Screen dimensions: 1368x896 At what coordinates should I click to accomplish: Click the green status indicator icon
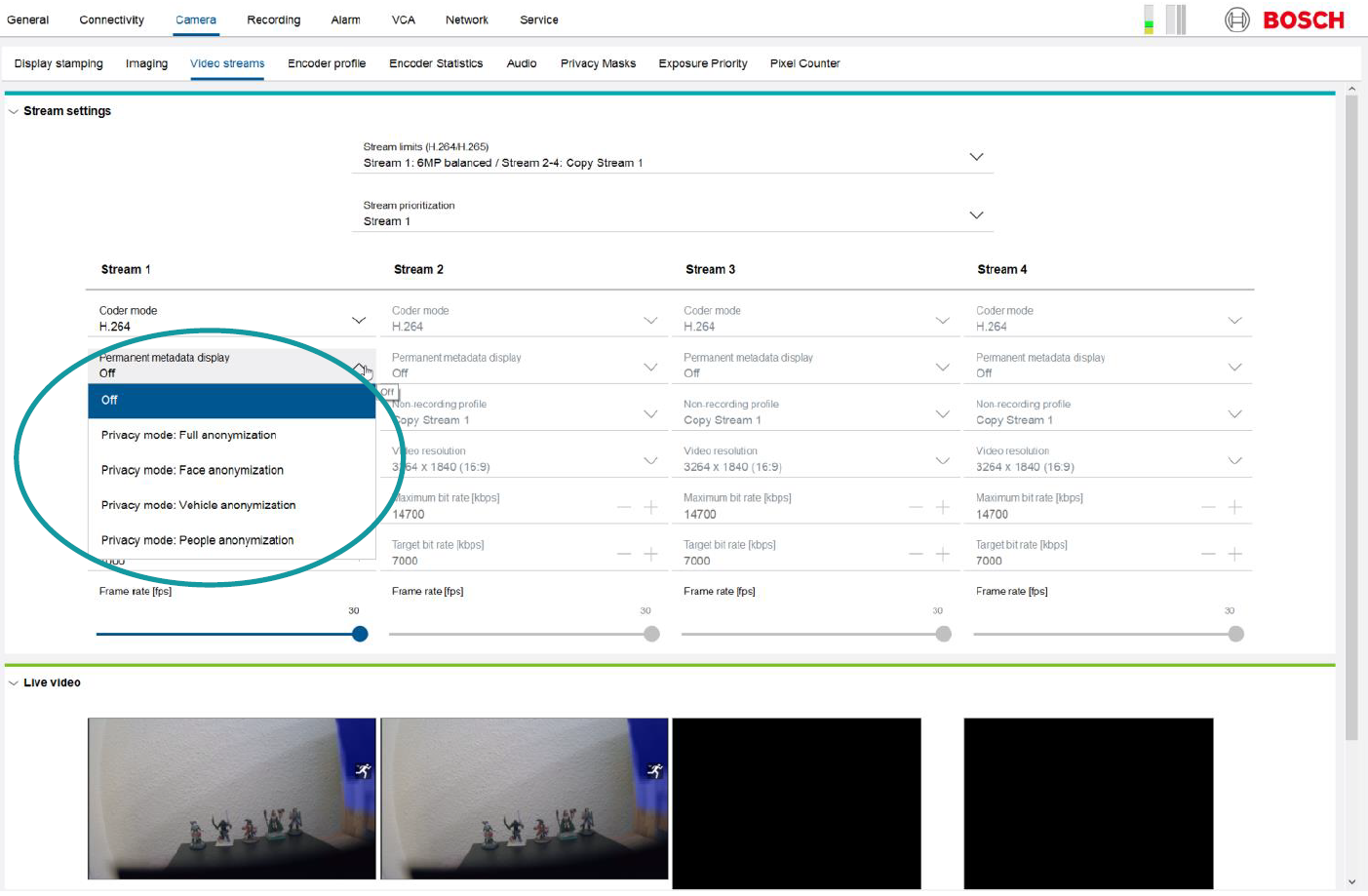[x=1149, y=20]
